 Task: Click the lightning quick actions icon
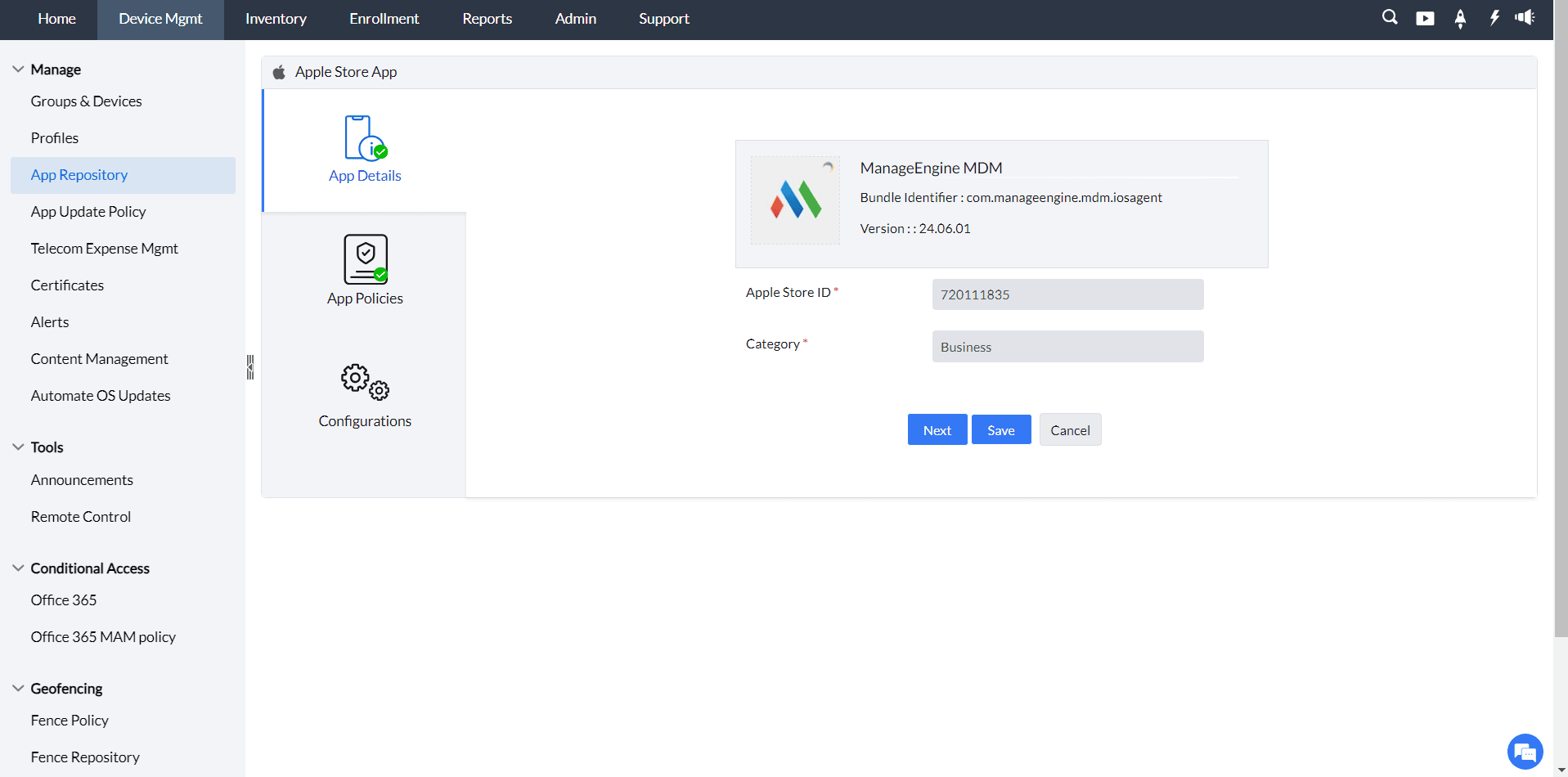1495,18
